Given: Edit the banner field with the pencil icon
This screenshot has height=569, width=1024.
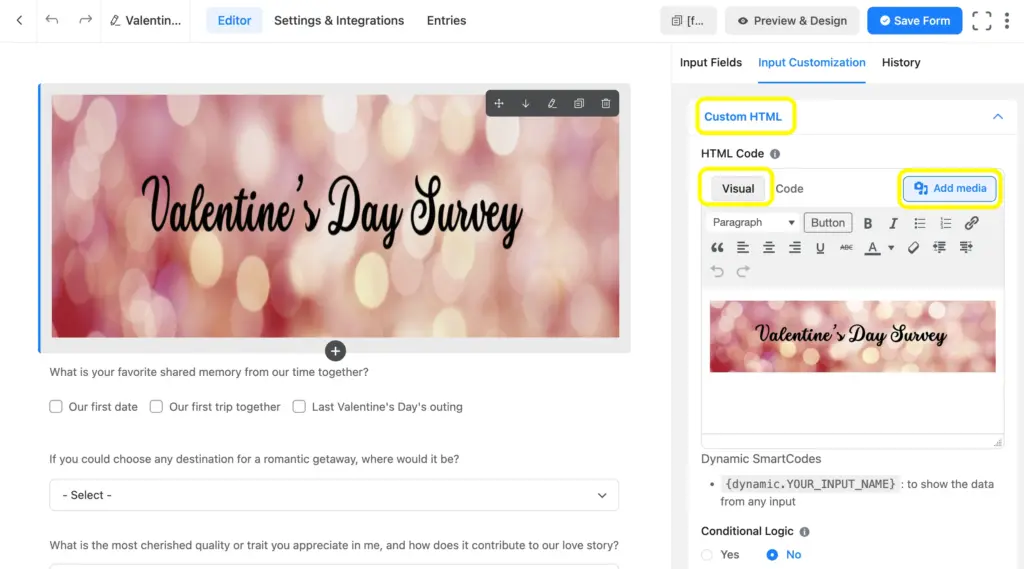Looking at the screenshot, I should [x=552, y=103].
